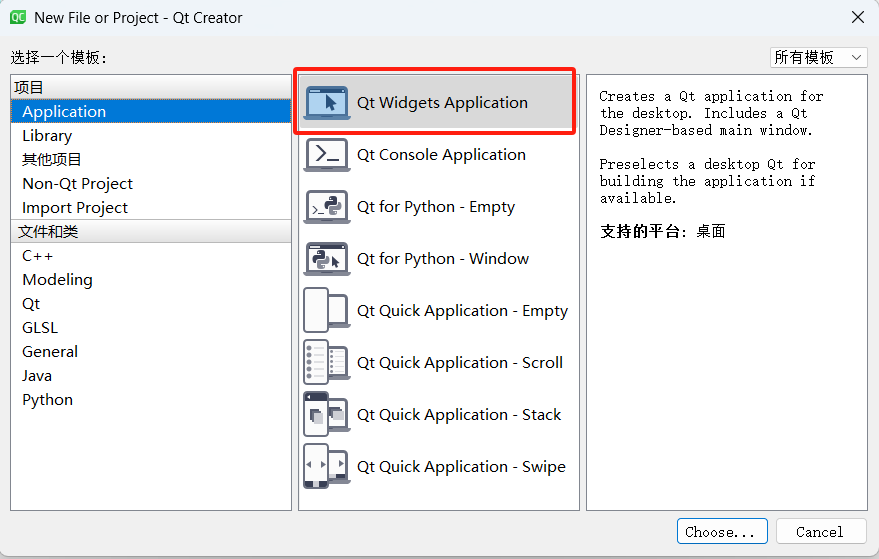Select Qt Quick Application - Scroll label text

tap(460, 363)
